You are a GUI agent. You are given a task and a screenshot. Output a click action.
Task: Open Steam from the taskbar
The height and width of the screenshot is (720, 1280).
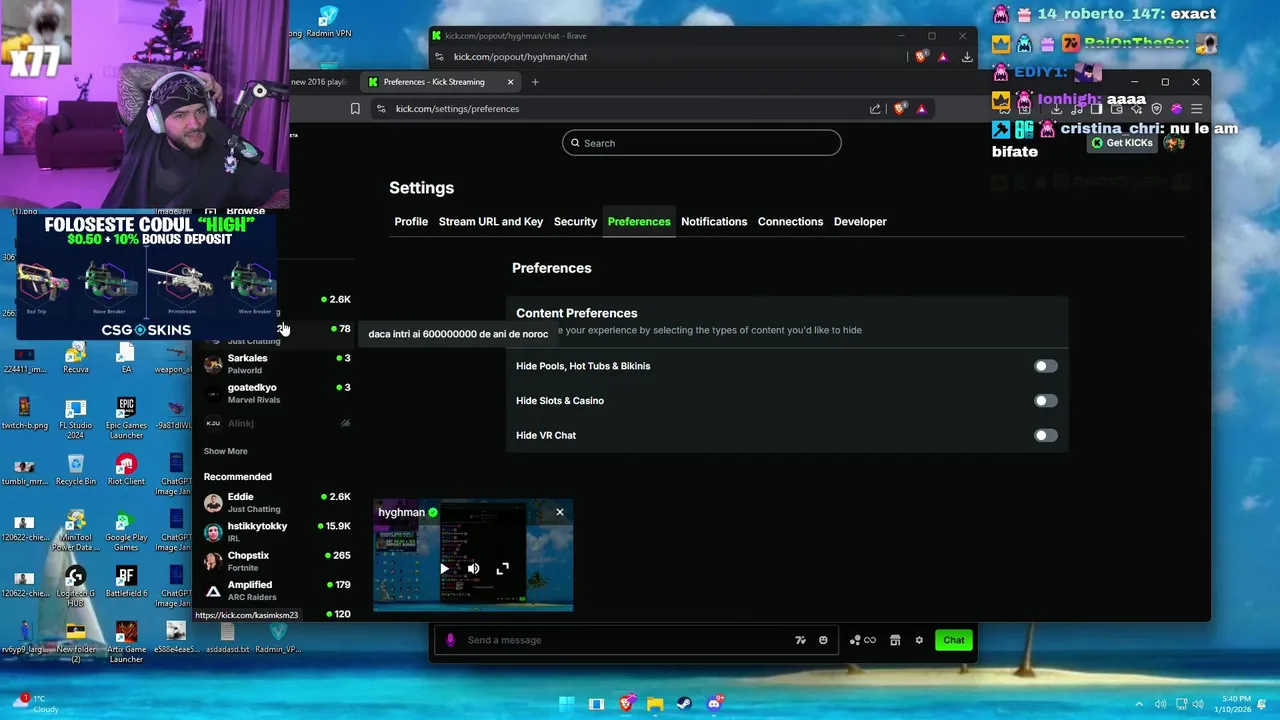point(684,704)
